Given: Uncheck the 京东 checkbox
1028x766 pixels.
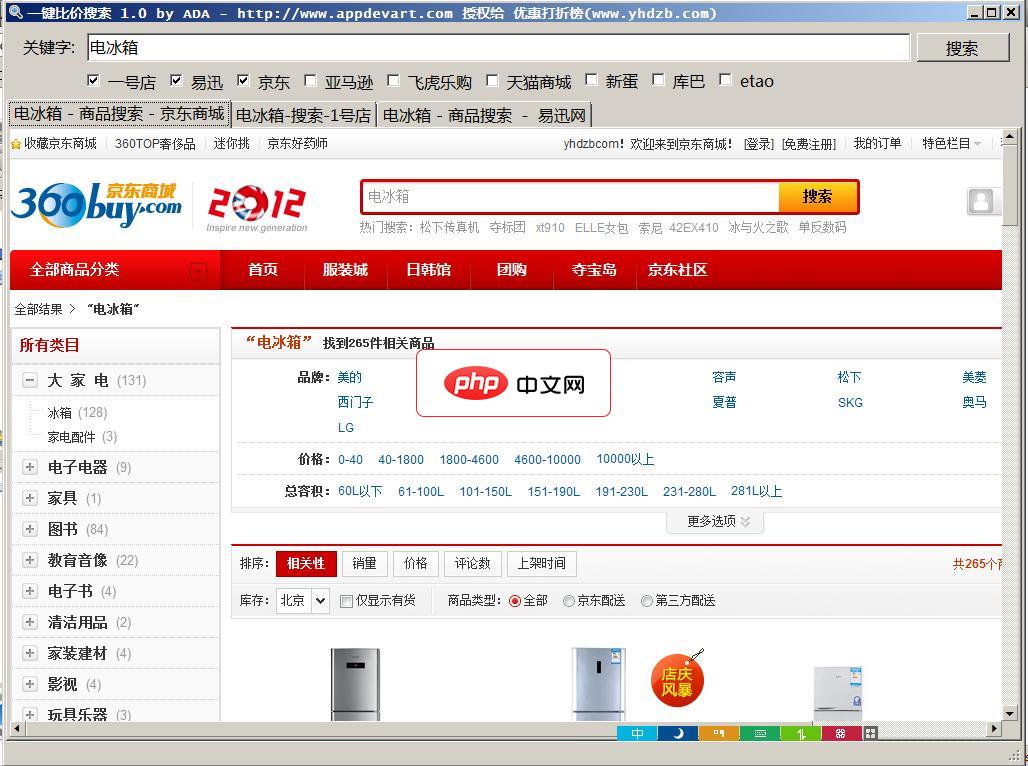Looking at the screenshot, I should 243,81.
